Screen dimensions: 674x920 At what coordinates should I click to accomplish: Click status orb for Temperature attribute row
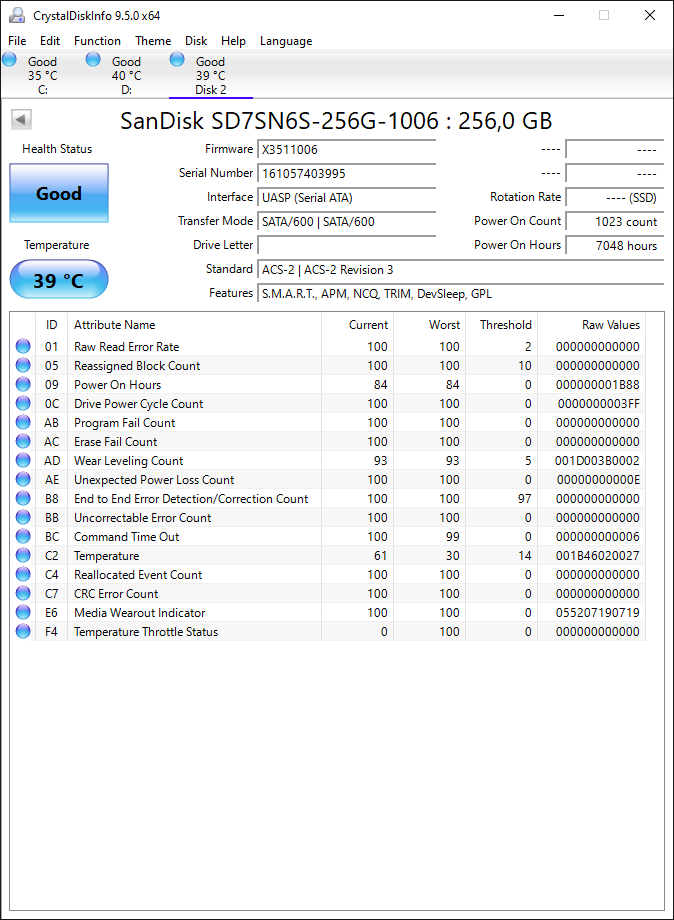[x=23, y=555]
